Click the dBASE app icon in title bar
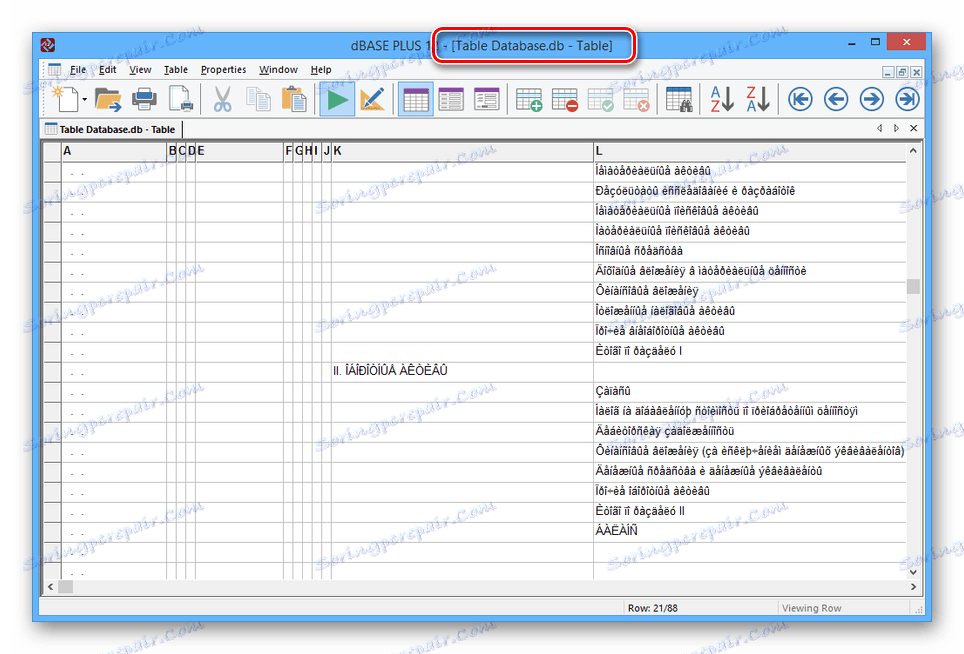Image resolution: width=964 pixels, height=654 pixels. [x=48, y=45]
